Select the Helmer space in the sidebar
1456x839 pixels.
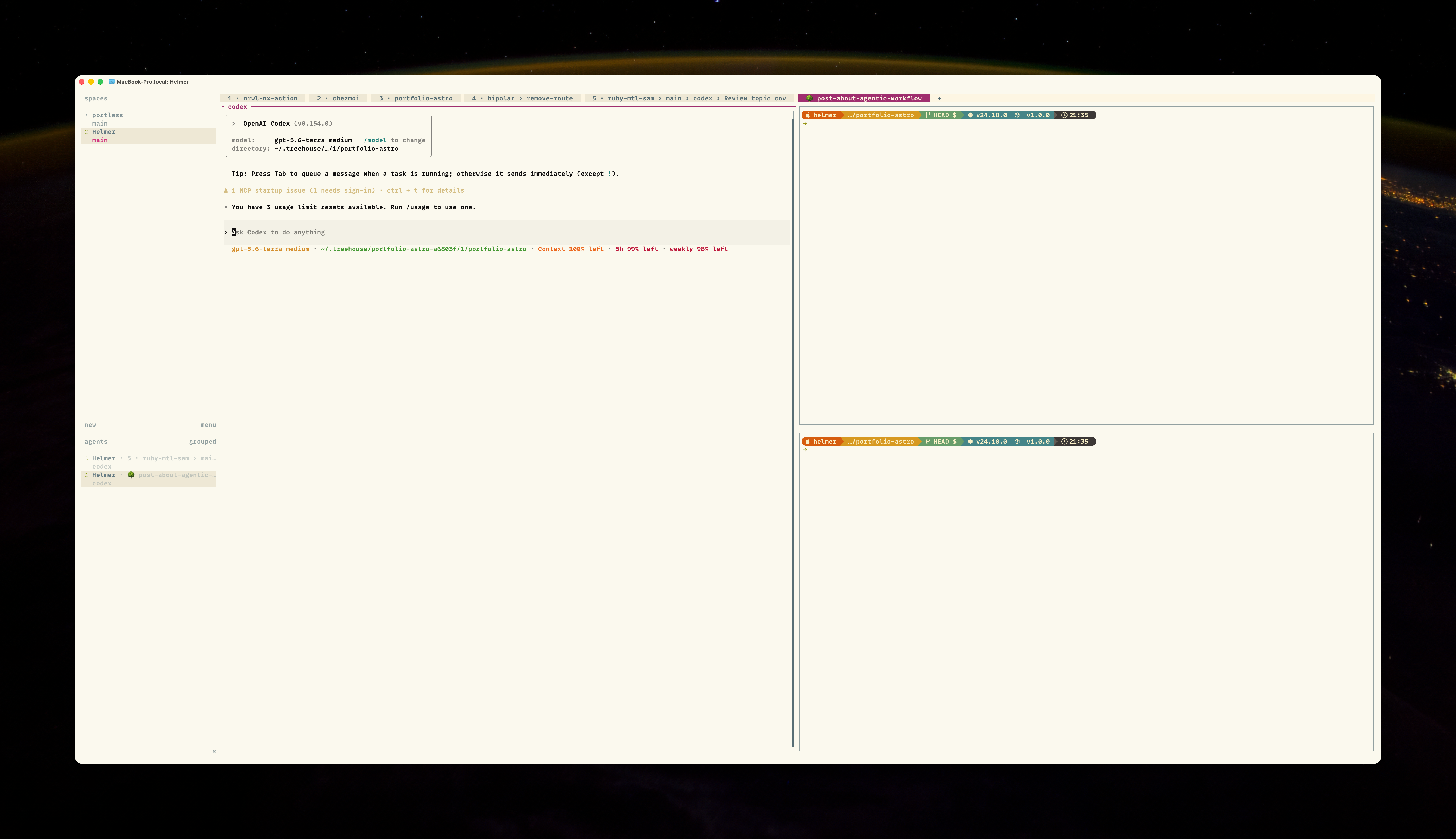coord(149,136)
